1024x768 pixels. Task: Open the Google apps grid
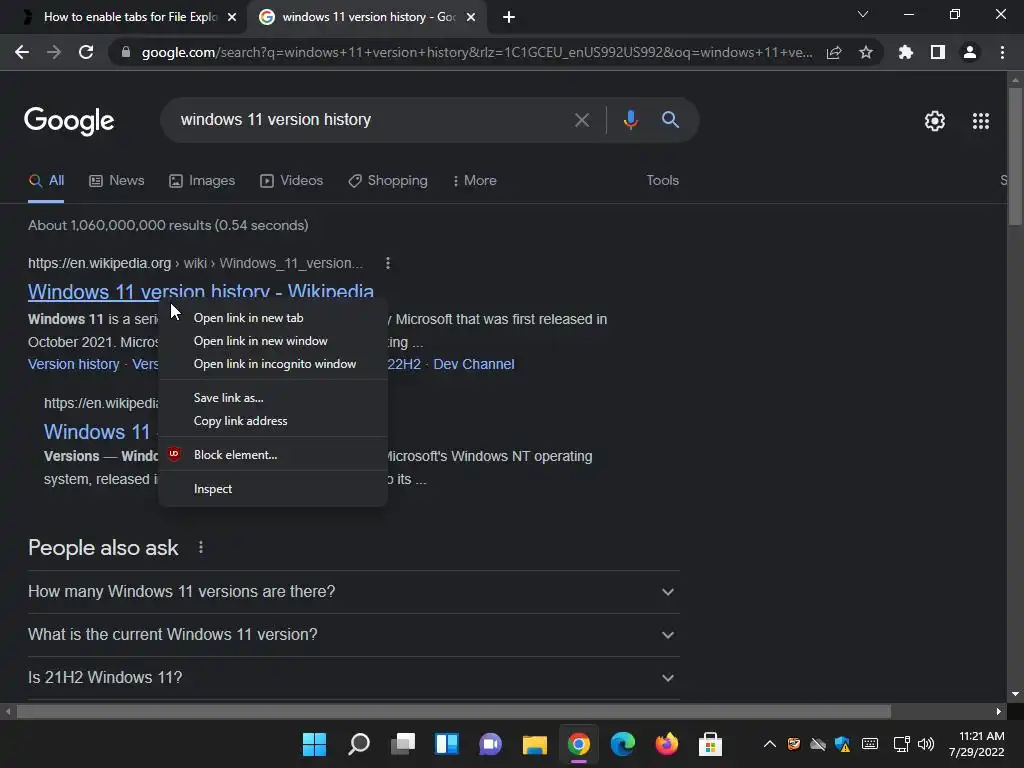981,121
